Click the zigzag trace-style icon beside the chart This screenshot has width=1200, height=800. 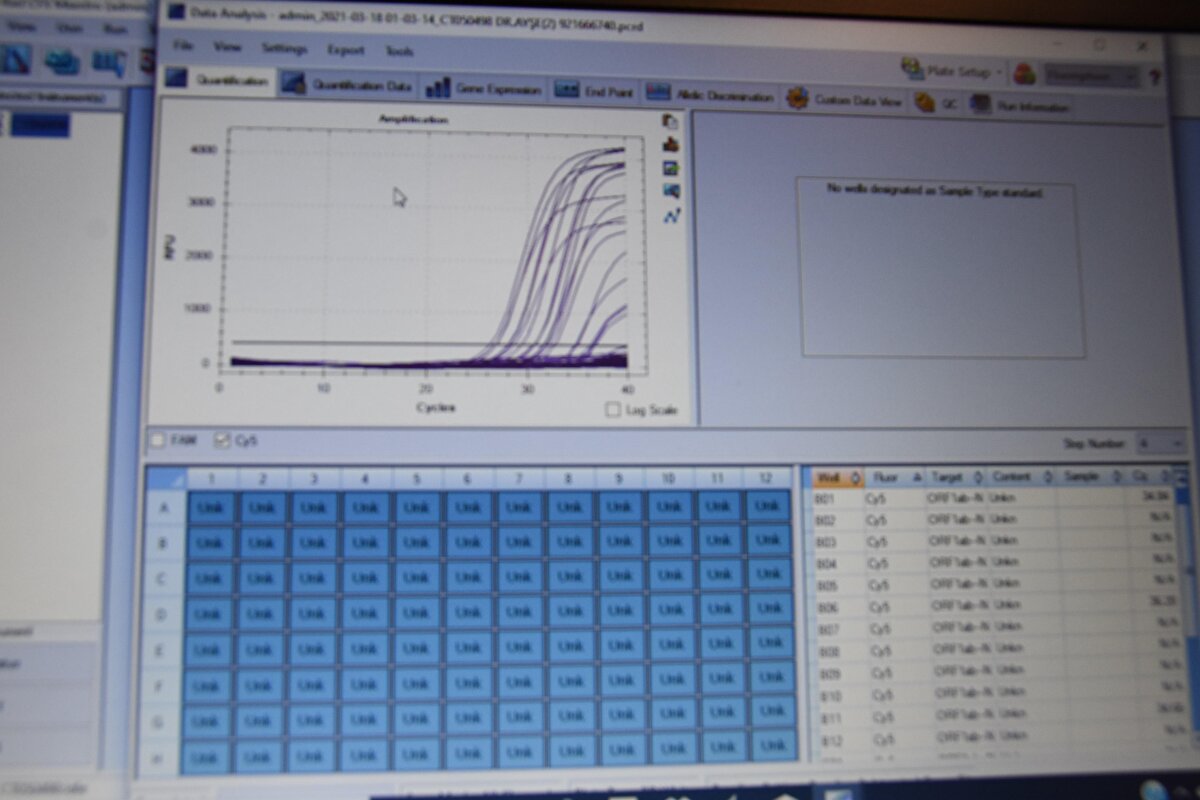671,214
